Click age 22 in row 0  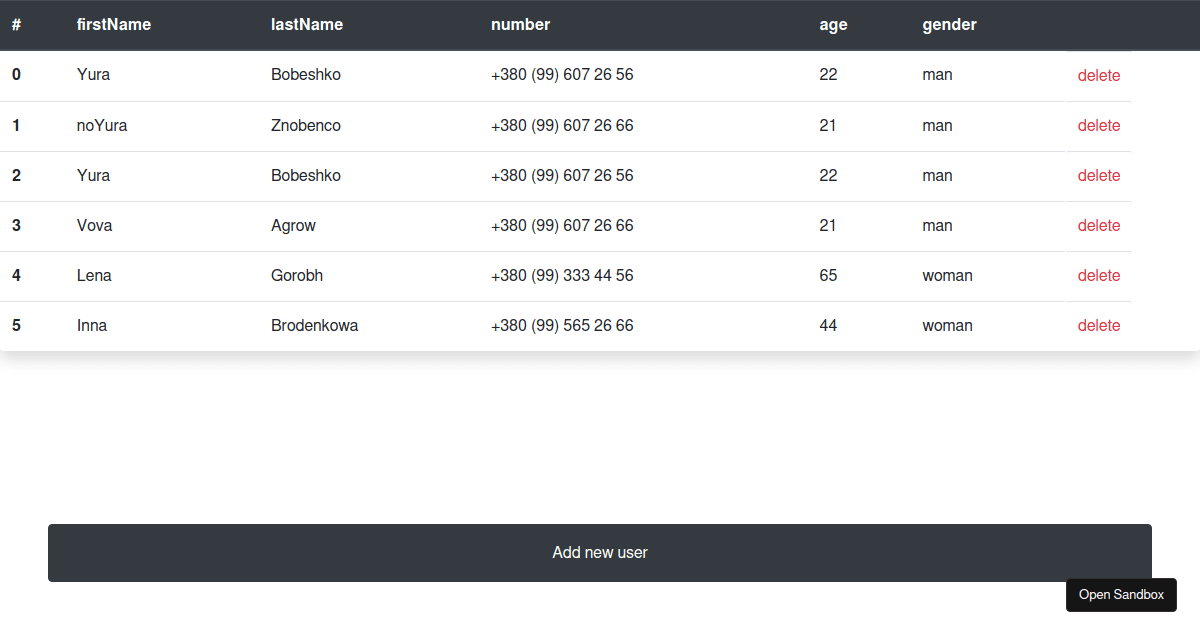[x=828, y=75]
